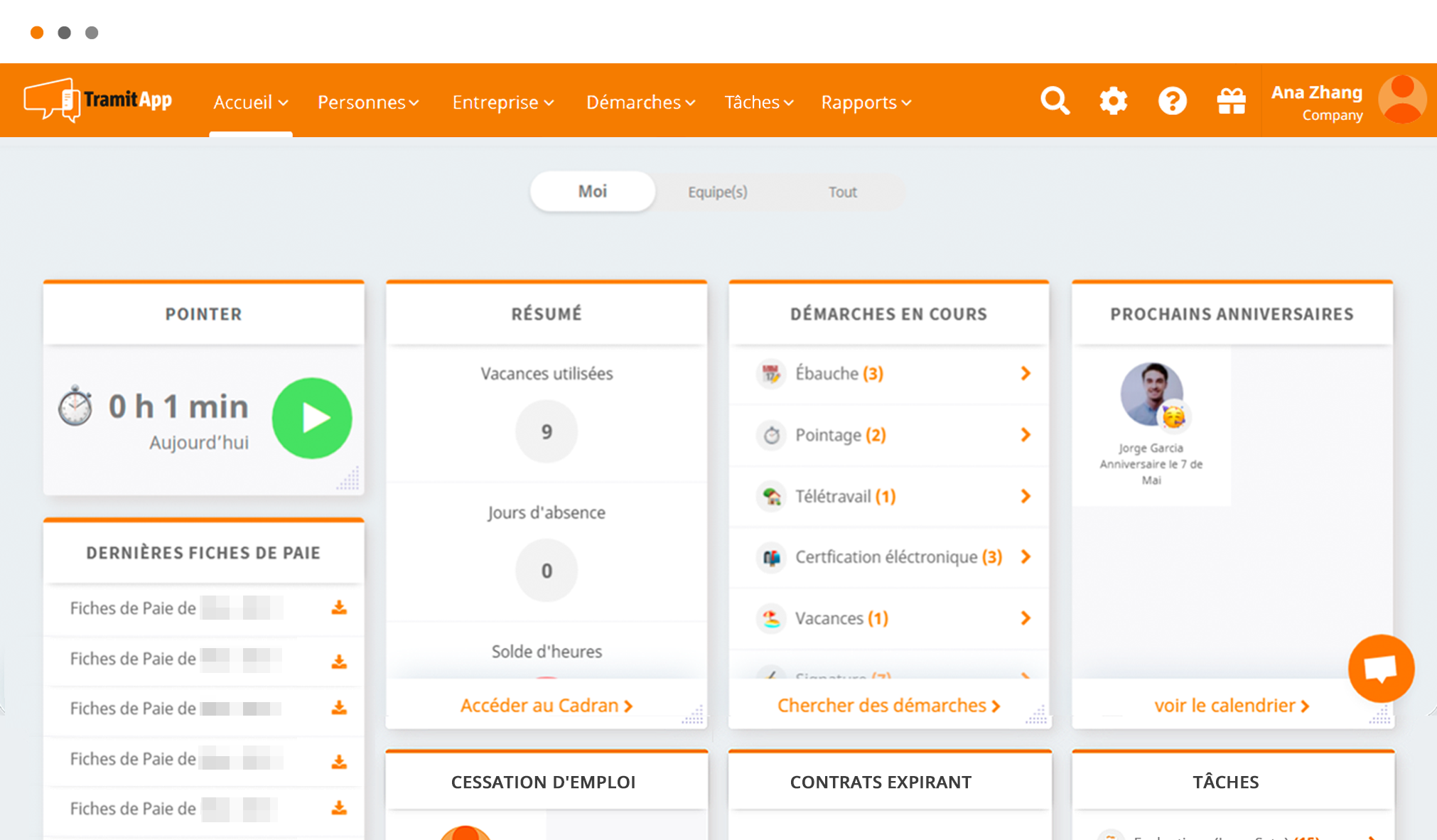Click the help question mark icon
Image resolution: width=1437 pixels, height=840 pixels.
click(1172, 101)
